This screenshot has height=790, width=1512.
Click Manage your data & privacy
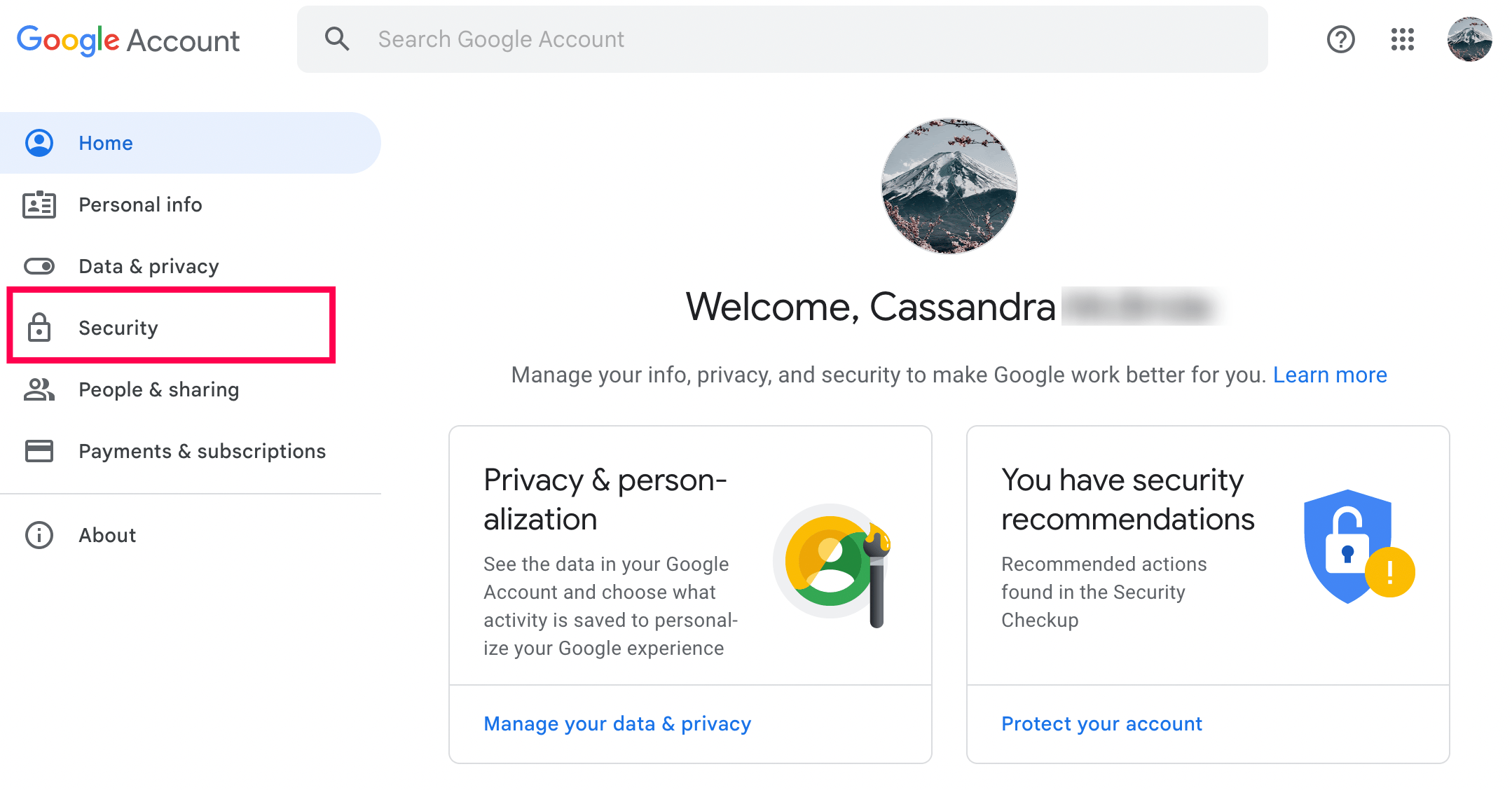click(617, 723)
